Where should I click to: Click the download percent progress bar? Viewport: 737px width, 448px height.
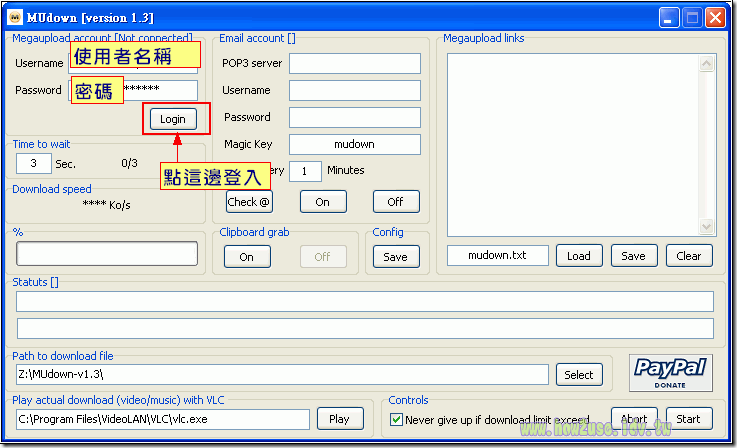107,254
